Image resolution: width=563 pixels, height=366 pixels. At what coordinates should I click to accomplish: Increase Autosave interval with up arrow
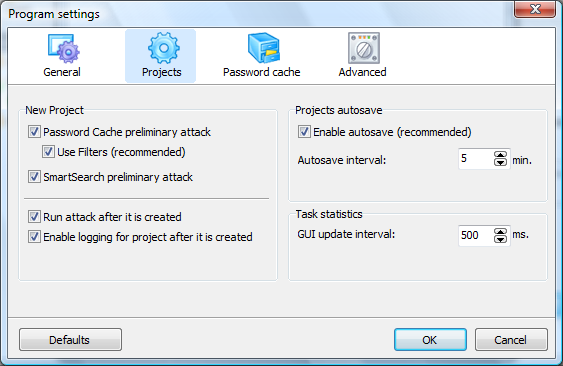501,155
